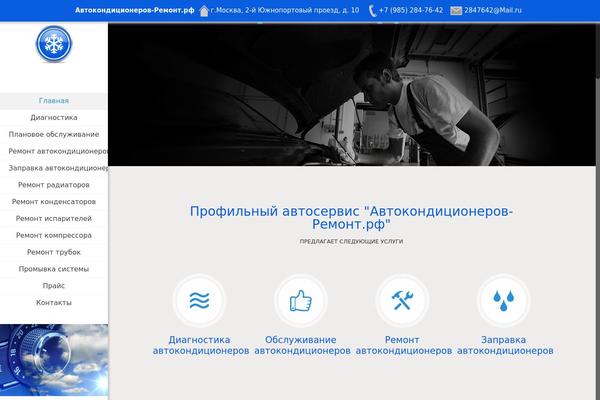Image resolution: width=600 pixels, height=400 pixels.
Task: Click the water drops Заправка icon
Action: (504, 300)
